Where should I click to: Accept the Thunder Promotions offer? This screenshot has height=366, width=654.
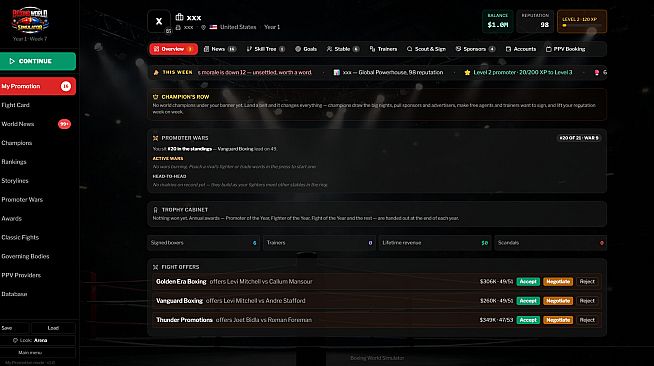[528, 320]
